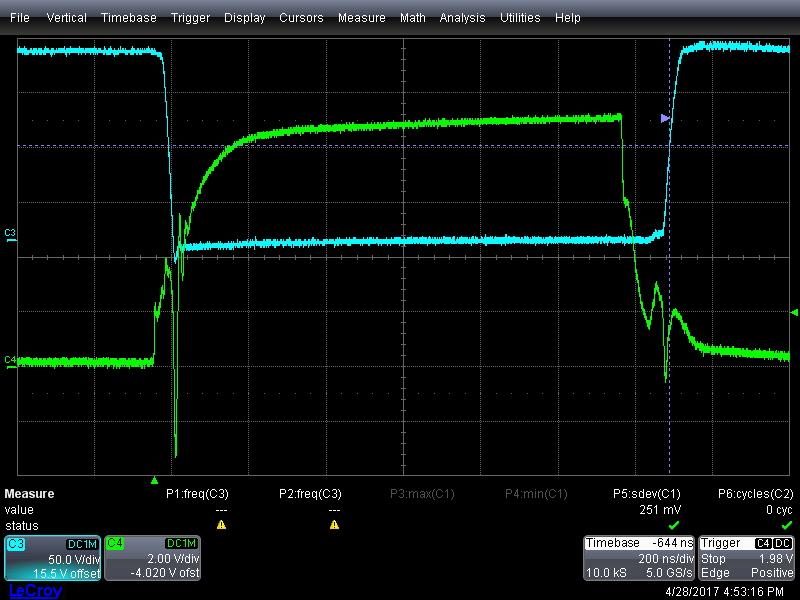
Task: Select the C3 trace ground marker
Action: point(10,235)
